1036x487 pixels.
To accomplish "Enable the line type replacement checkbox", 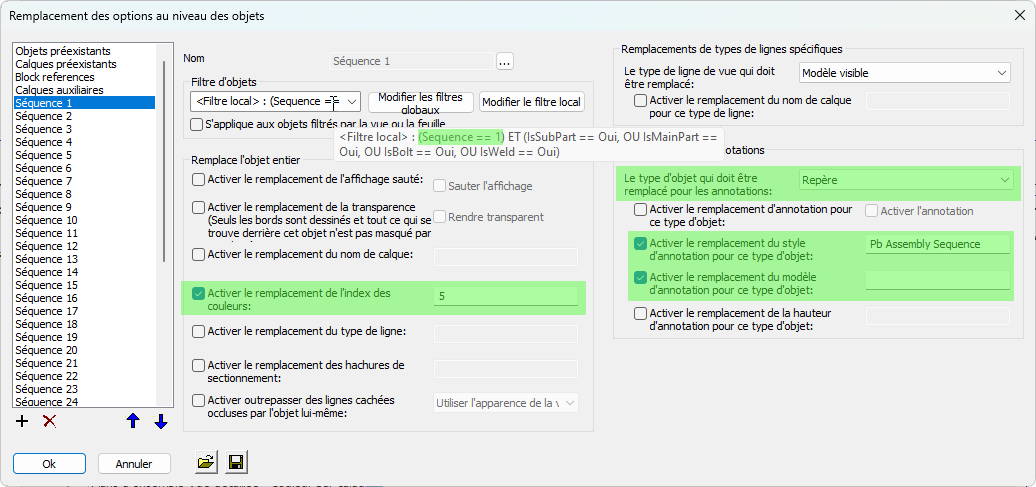I will point(198,332).
